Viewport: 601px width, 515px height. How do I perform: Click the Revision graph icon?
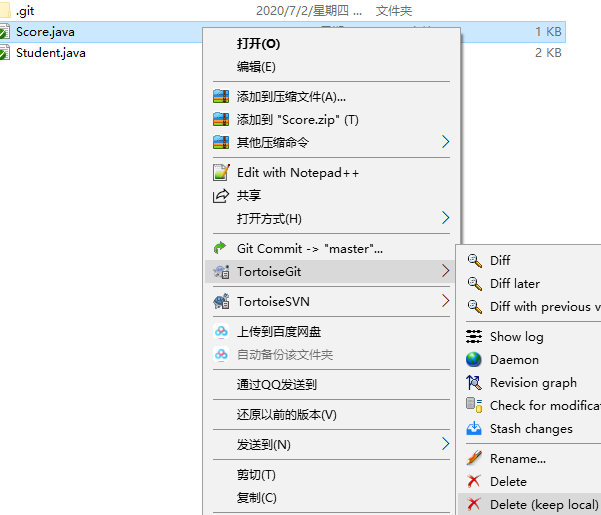click(474, 382)
